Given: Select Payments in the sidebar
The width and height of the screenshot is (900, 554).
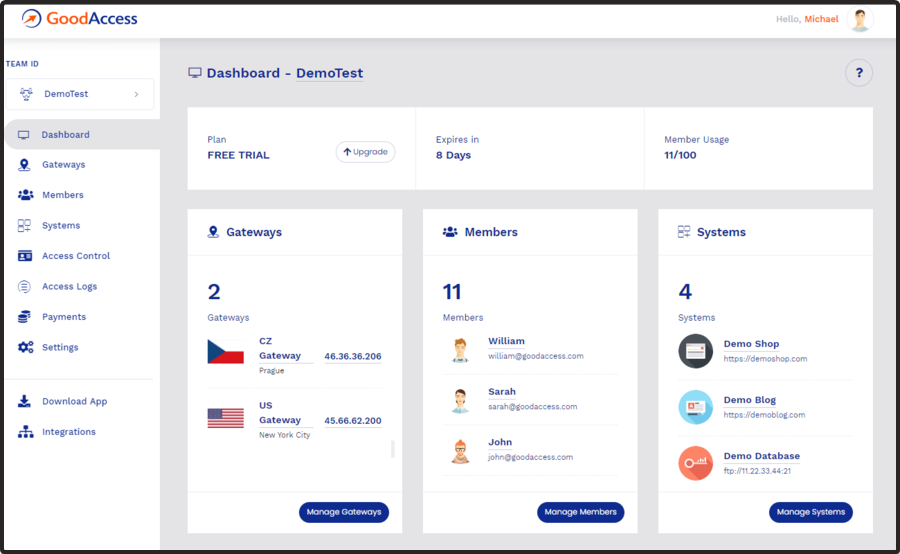Looking at the screenshot, I should pyautogui.click(x=64, y=317).
